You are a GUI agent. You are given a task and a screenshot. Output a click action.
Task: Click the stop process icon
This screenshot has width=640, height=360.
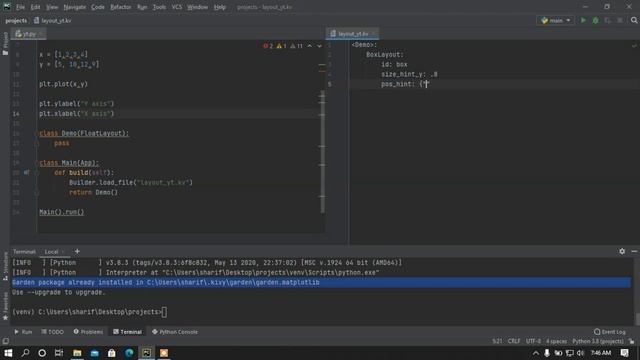coord(620,20)
